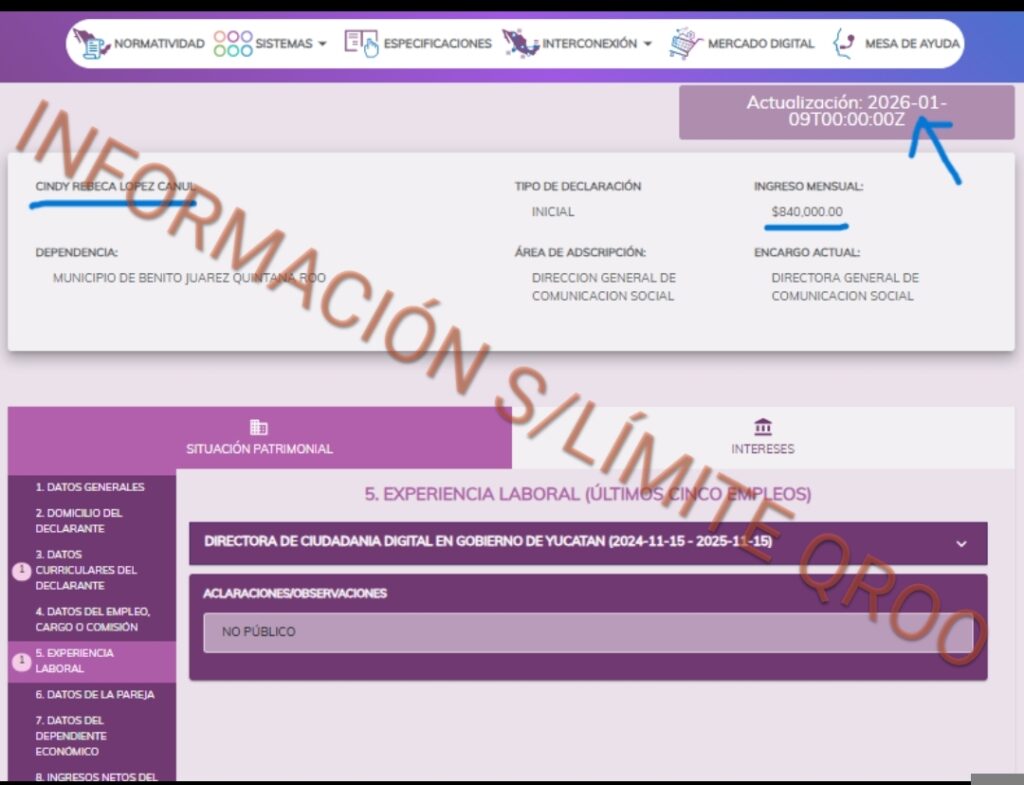Click the Normatividad document icon

click(91, 44)
